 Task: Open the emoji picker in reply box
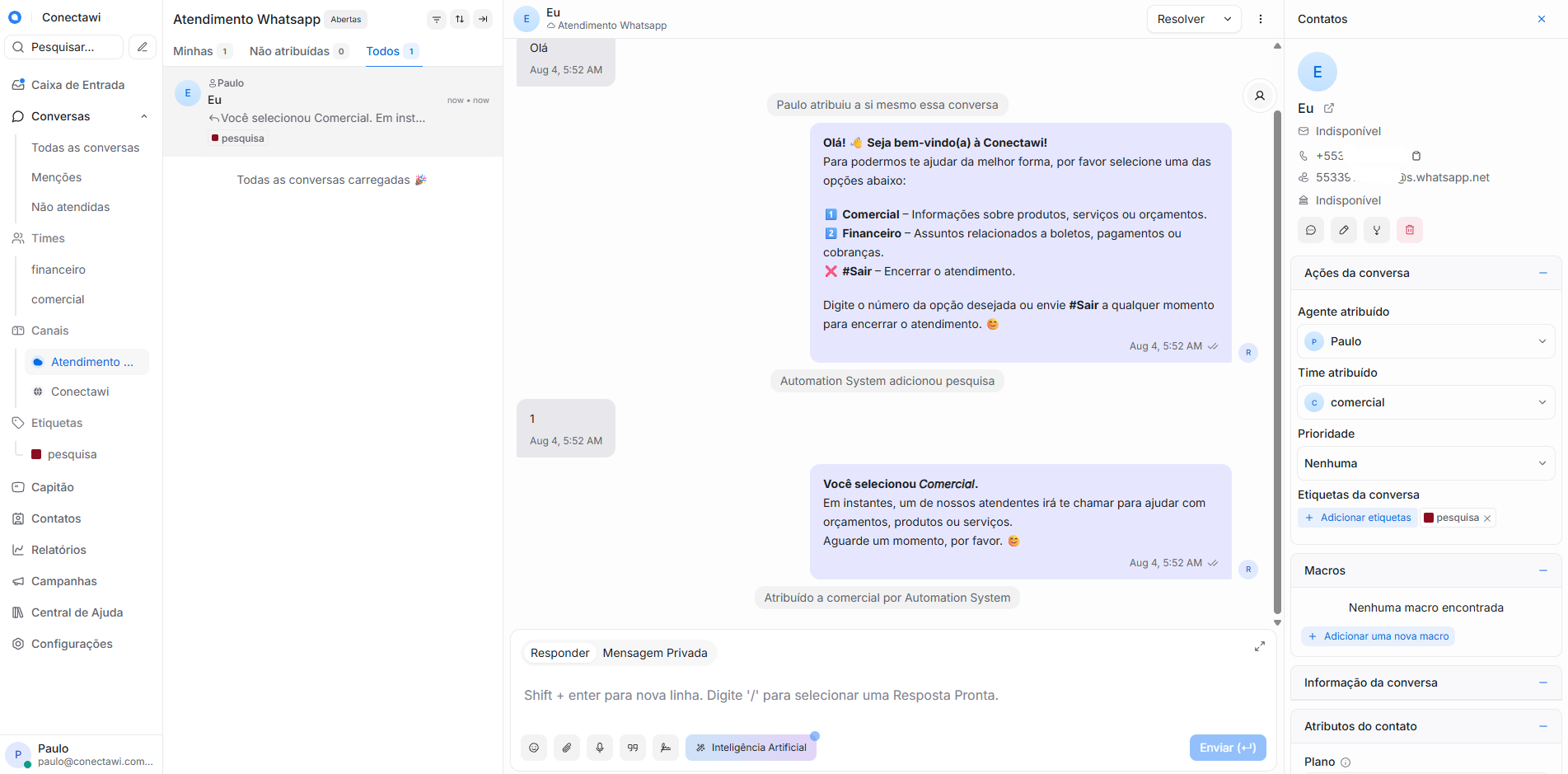(534, 748)
